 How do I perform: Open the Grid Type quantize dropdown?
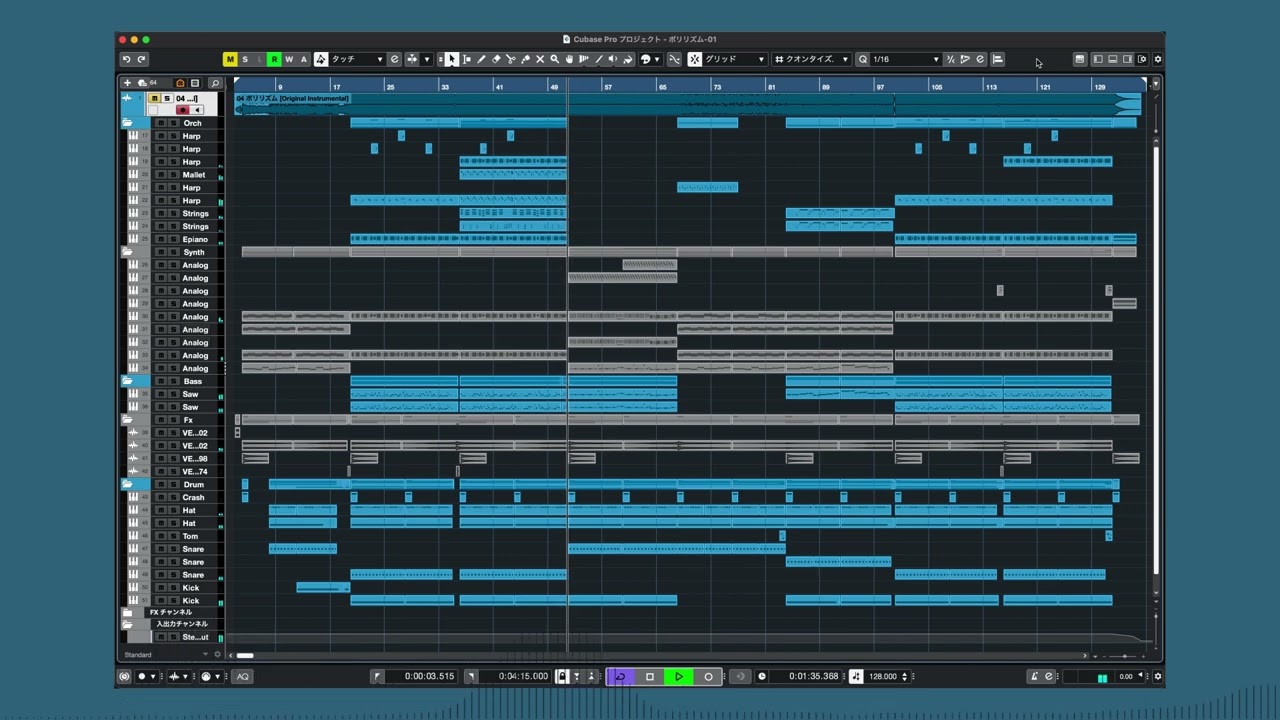pos(812,59)
